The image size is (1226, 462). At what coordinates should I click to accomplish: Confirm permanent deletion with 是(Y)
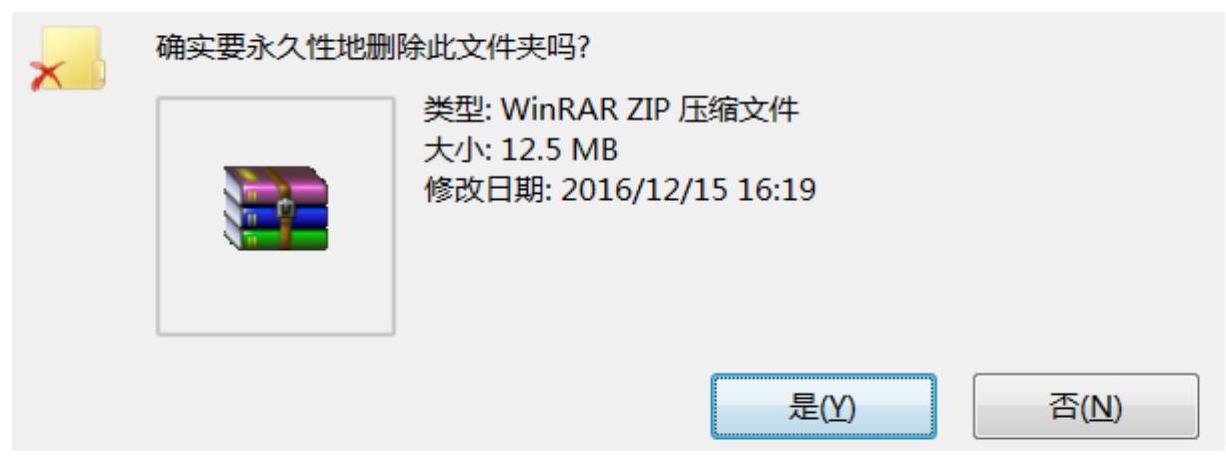pos(823,406)
